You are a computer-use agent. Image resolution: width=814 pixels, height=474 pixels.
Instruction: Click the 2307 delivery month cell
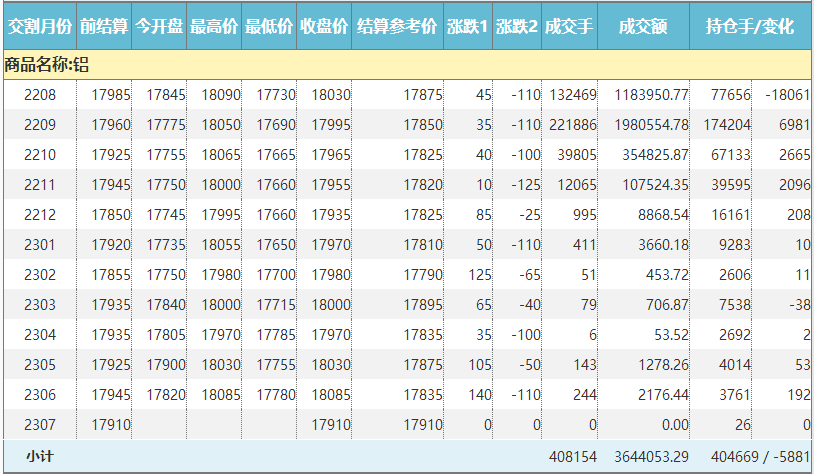[x=40, y=425]
